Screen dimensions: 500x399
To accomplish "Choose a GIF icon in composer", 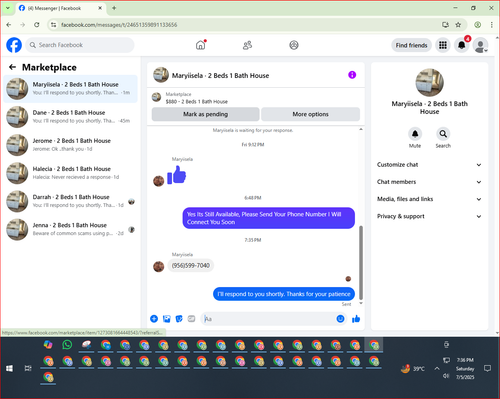I will pos(191,319).
